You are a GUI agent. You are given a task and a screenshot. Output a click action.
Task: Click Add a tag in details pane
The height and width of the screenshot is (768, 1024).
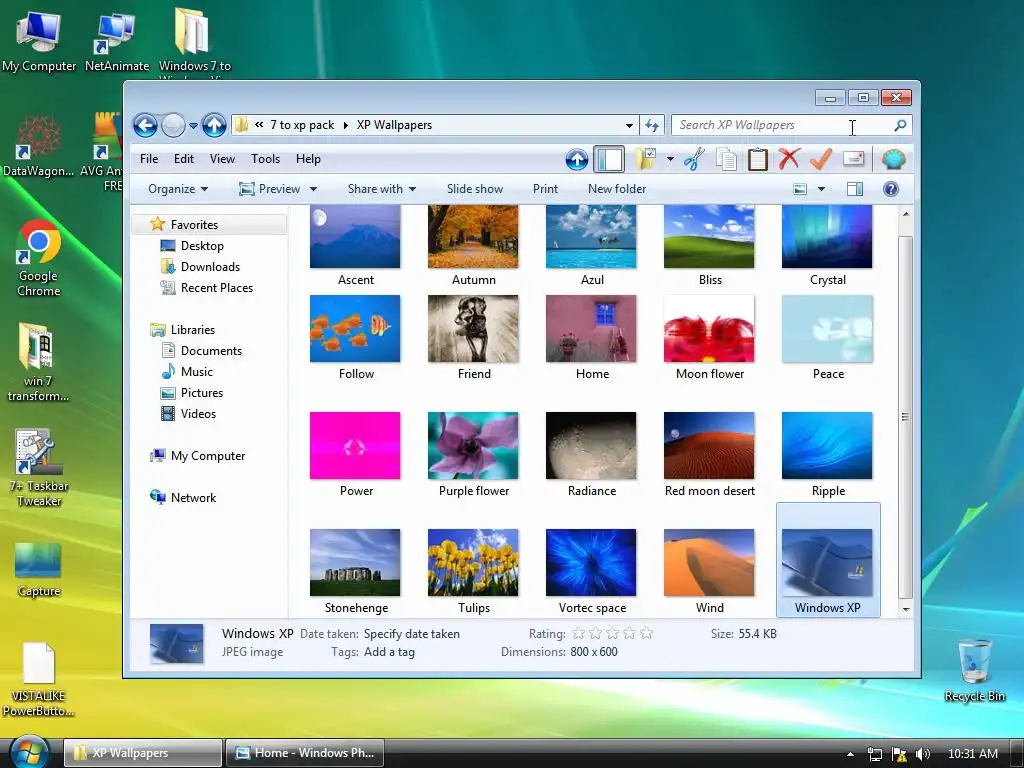[x=389, y=652]
